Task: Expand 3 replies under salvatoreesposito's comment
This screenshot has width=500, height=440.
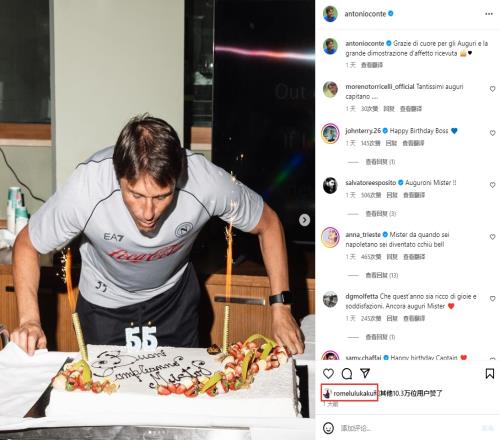Action: pyautogui.click(x=381, y=214)
